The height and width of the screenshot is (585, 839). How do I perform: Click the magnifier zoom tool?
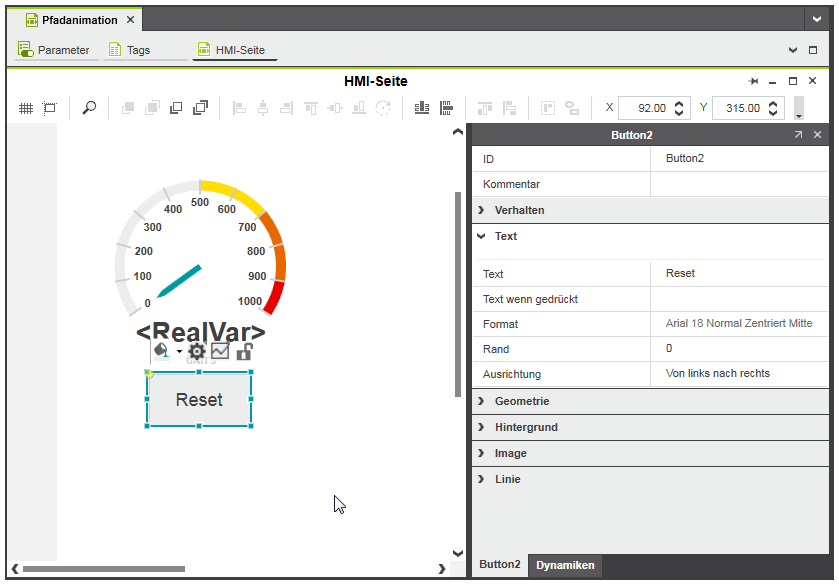pyautogui.click(x=89, y=108)
